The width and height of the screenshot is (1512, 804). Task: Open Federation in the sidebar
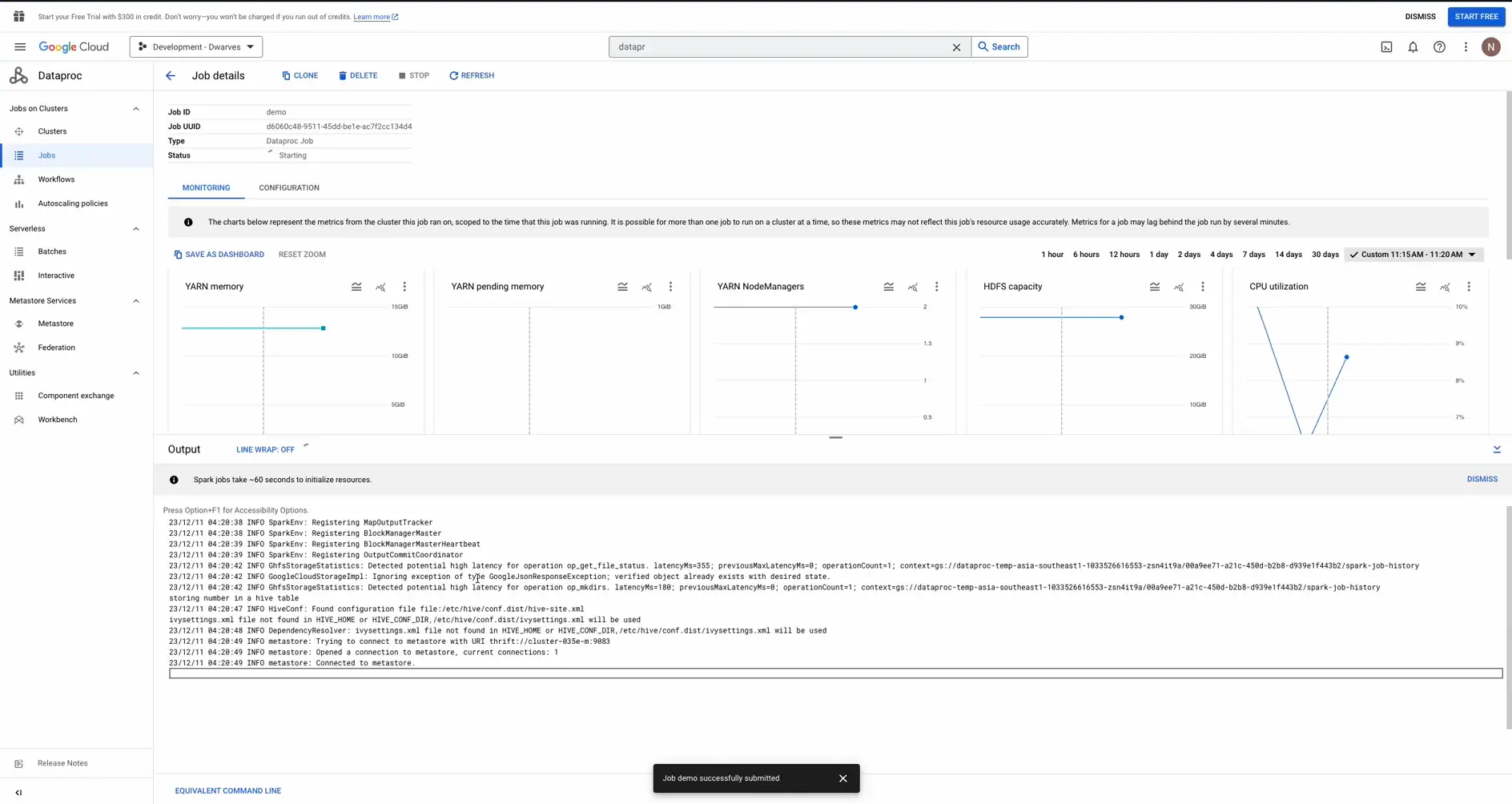tap(76, 348)
